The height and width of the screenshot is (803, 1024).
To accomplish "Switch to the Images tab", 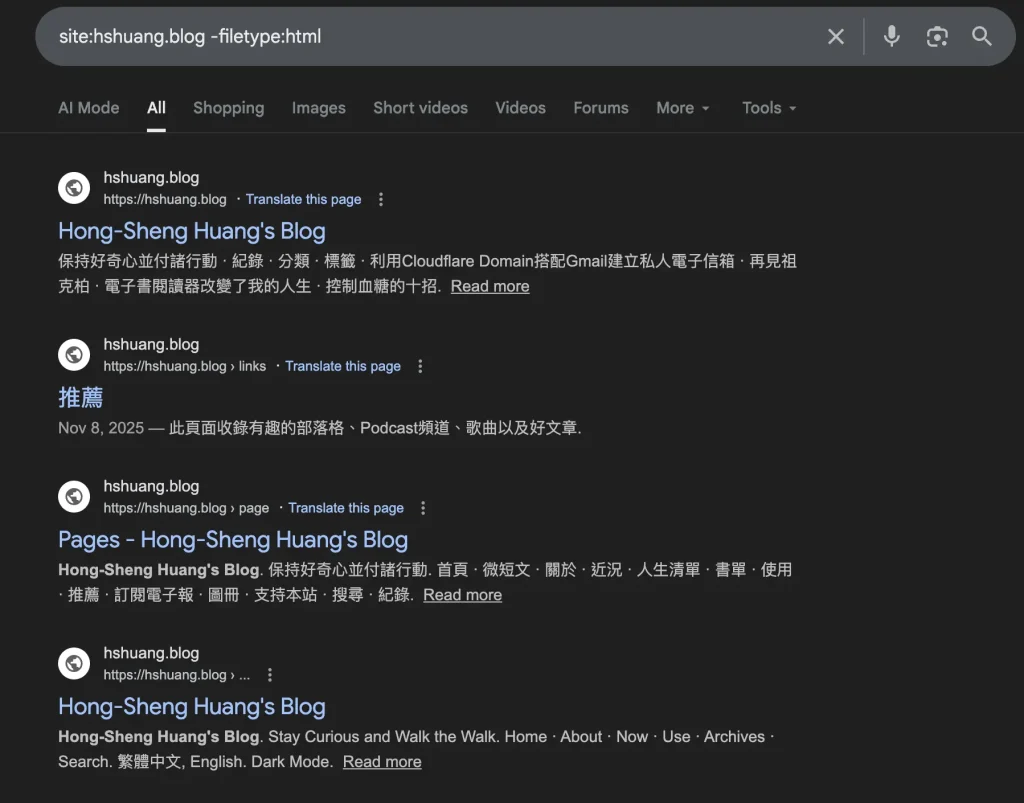I will pos(318,108).
